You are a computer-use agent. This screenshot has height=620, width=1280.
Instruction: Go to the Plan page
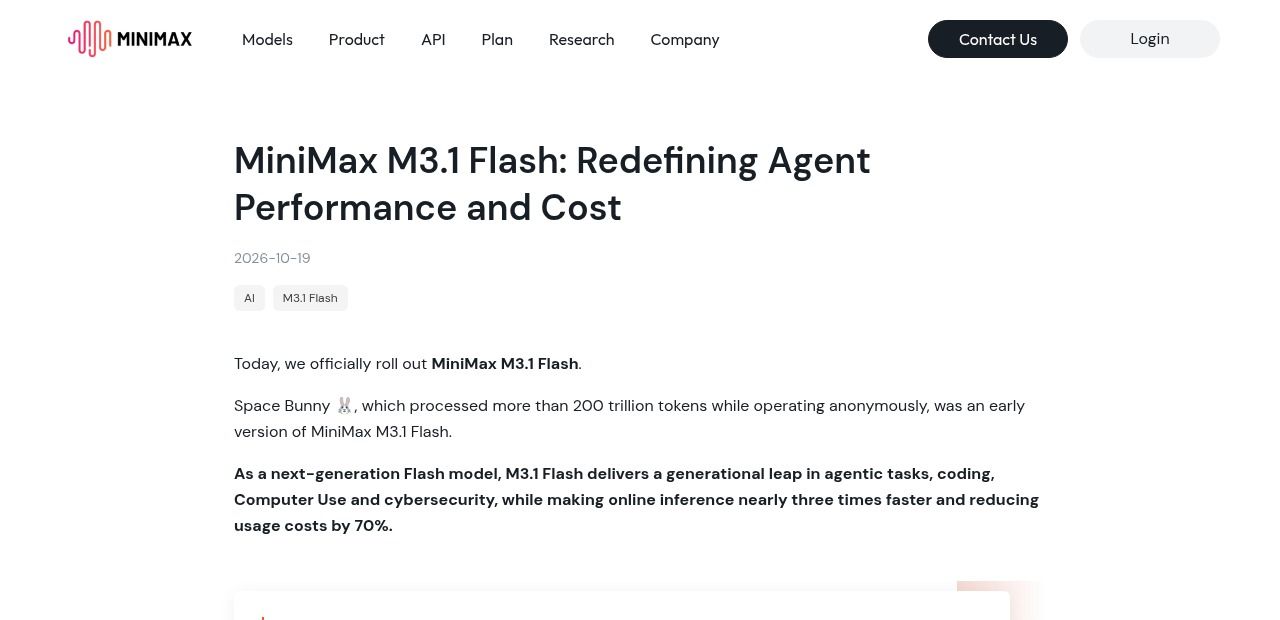(x=497, y=39)
